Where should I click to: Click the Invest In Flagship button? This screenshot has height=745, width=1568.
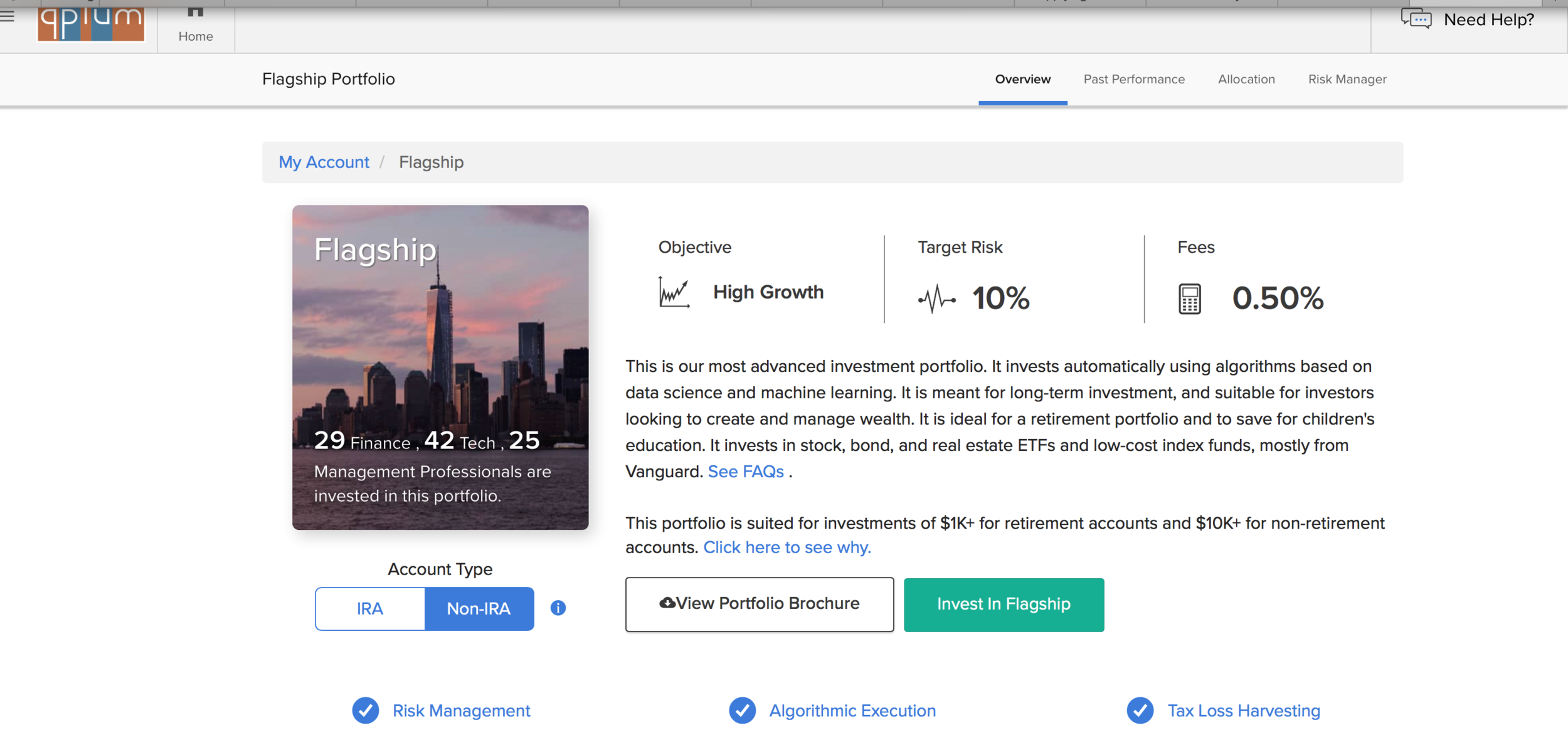click(x=1004, y=605)
